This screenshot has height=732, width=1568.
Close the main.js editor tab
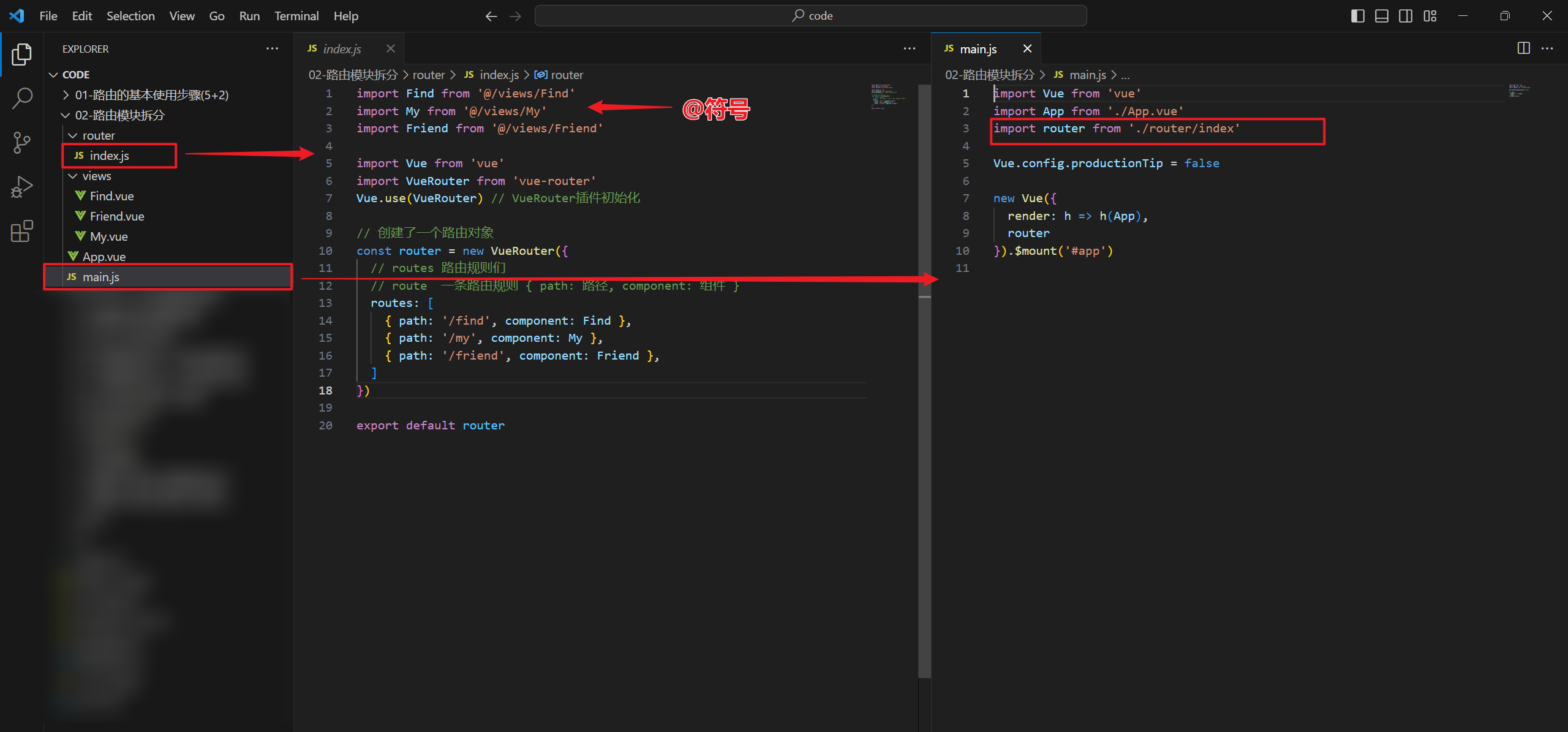(x=1028, y=49)
